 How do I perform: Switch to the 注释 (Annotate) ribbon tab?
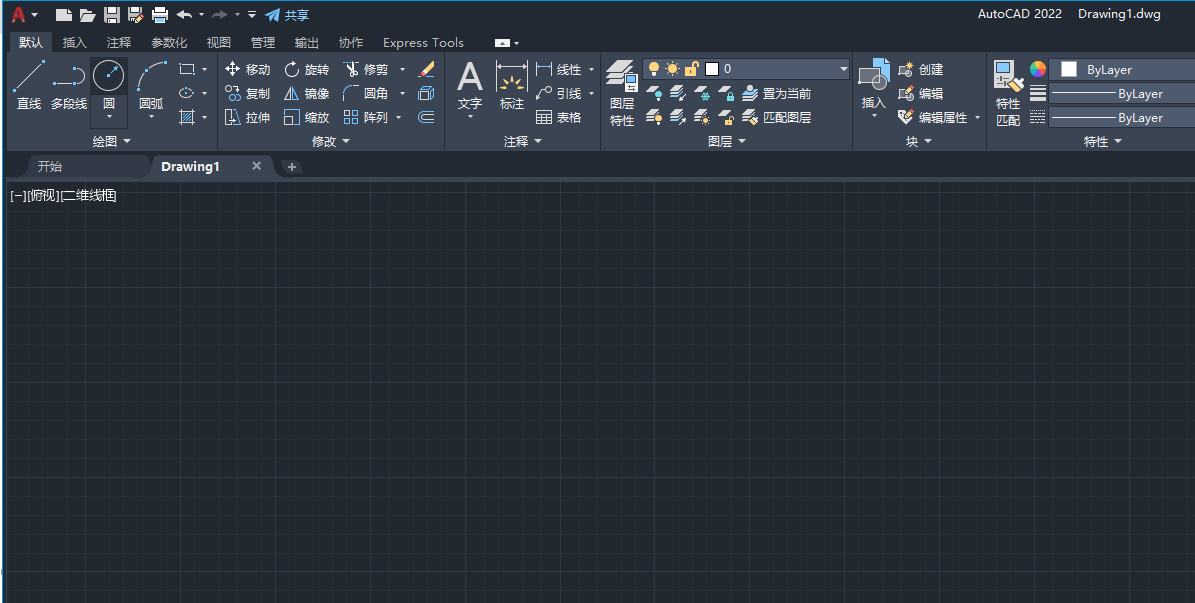119,42
